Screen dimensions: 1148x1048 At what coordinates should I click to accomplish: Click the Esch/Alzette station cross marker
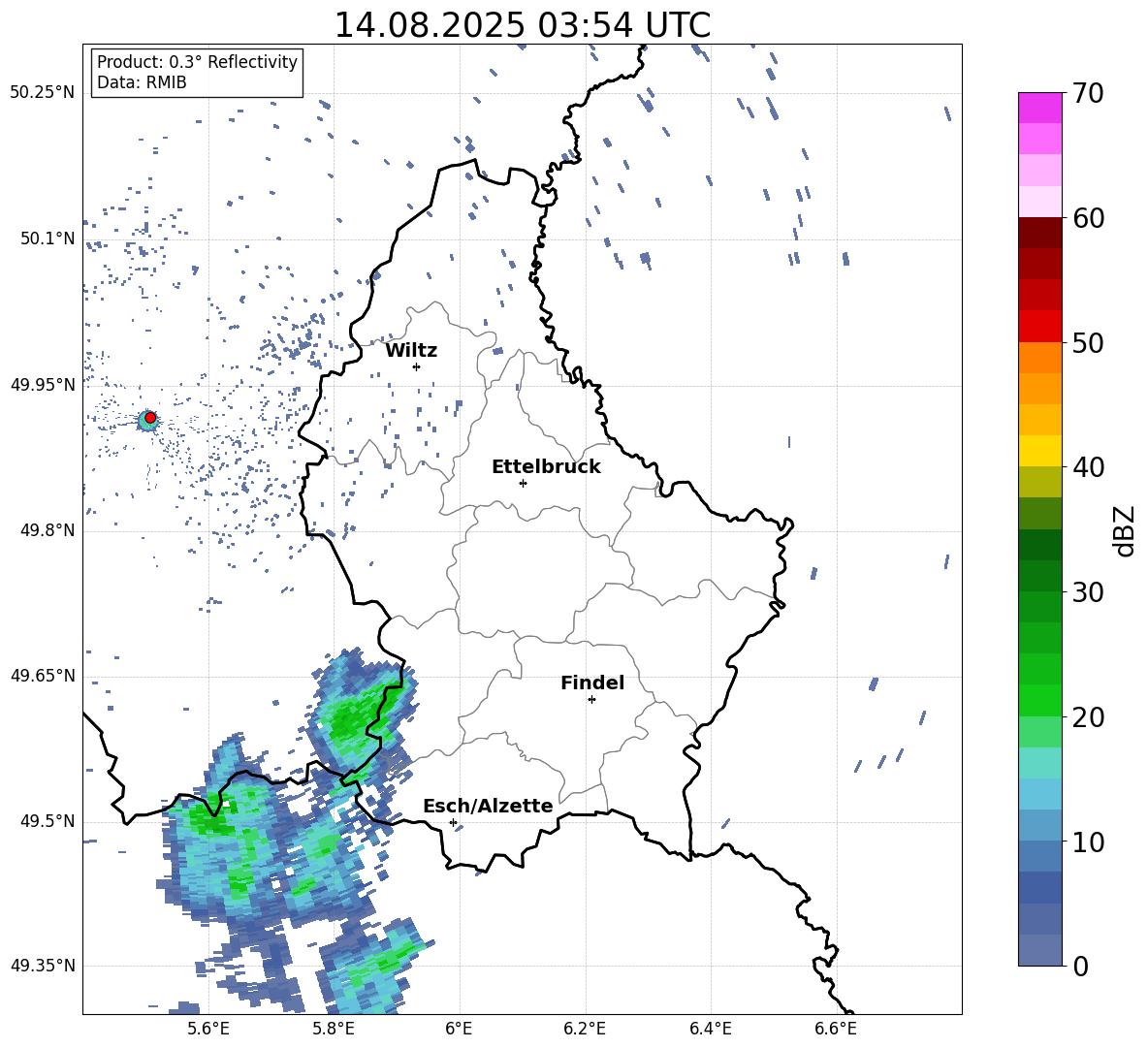click(x=453, y=822)
